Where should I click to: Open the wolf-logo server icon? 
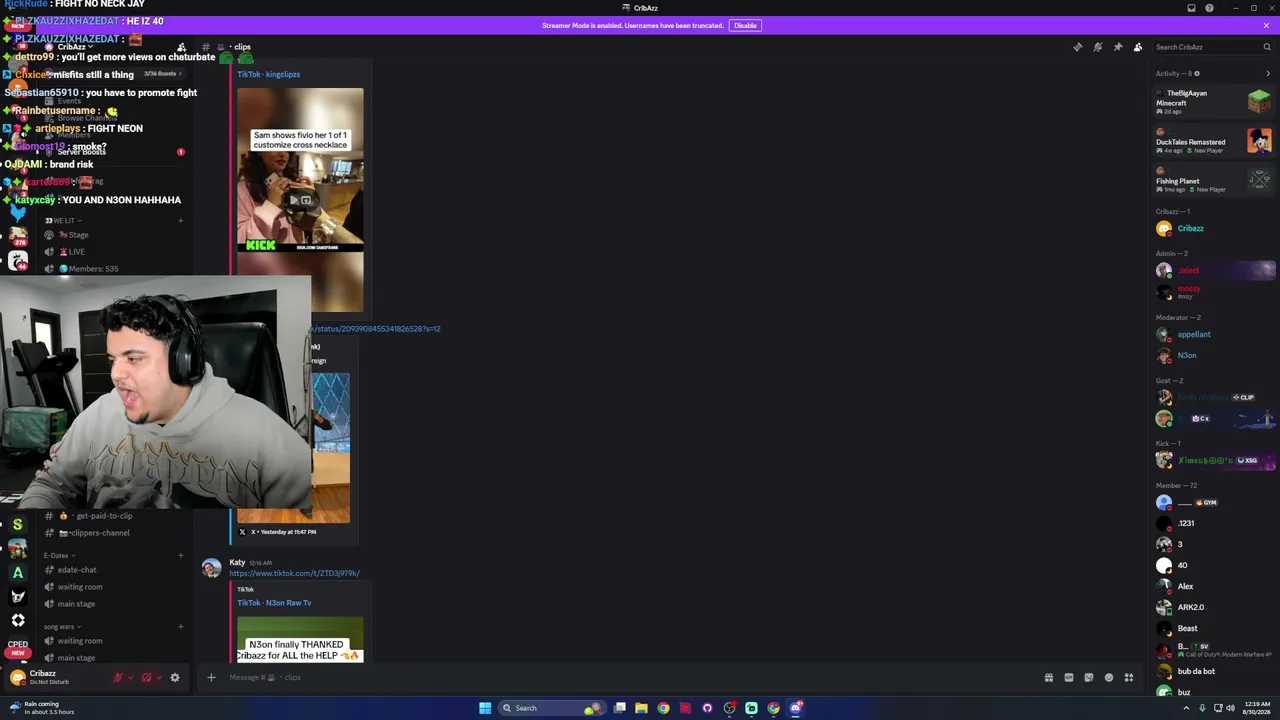click(17, 597)
